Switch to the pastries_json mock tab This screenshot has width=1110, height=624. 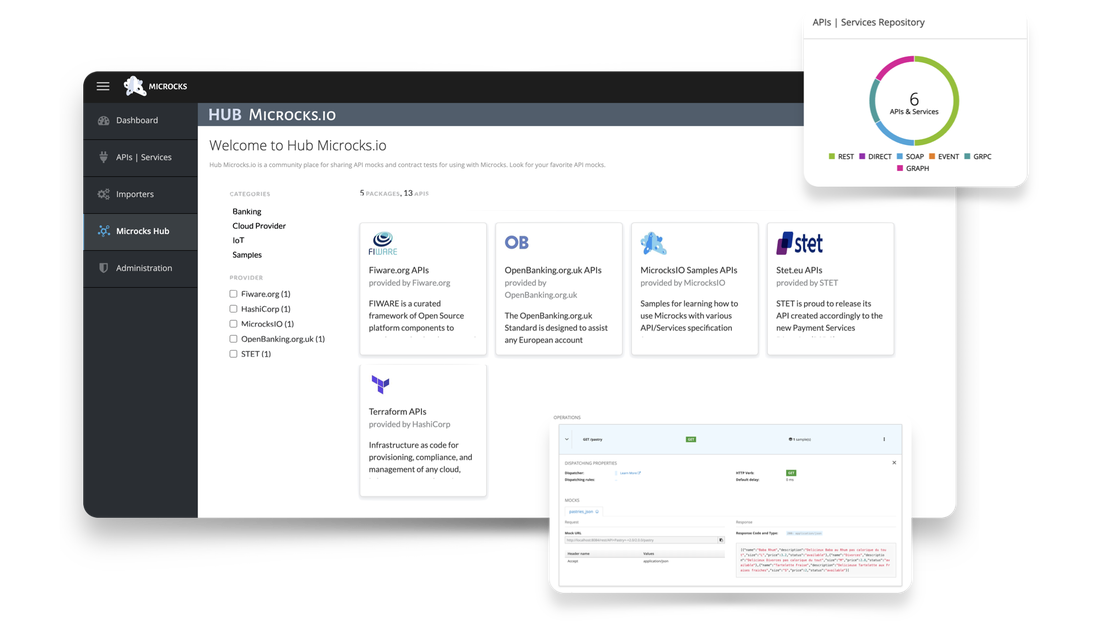(x=583, y=511)
